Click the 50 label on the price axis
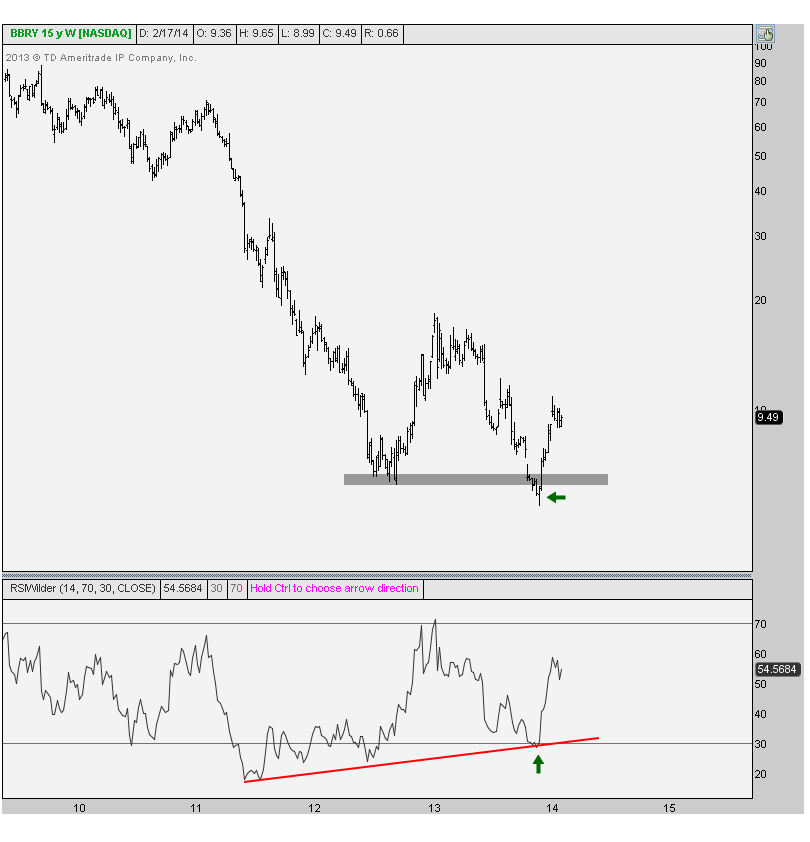Image resolution: width=810 pixels, height=842 pixels. click(761, 156)
